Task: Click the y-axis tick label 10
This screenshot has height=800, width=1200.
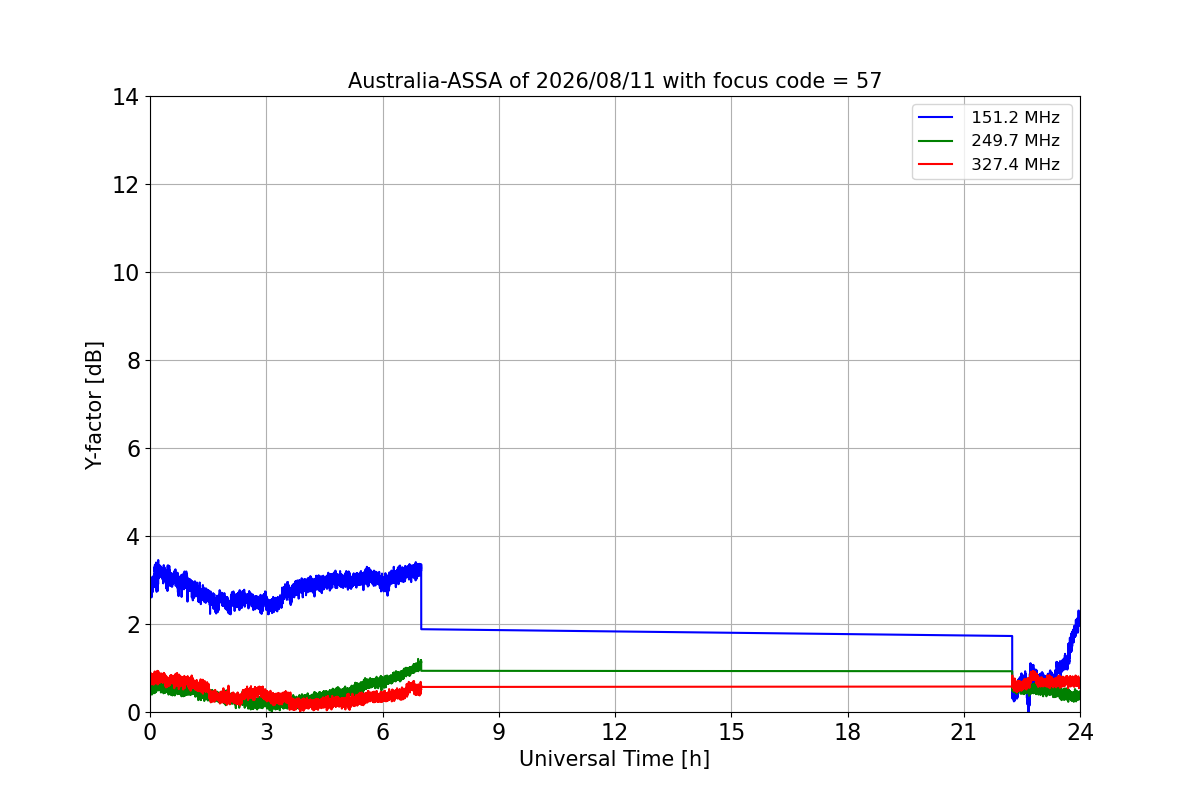Action: (x=126, y=273)
